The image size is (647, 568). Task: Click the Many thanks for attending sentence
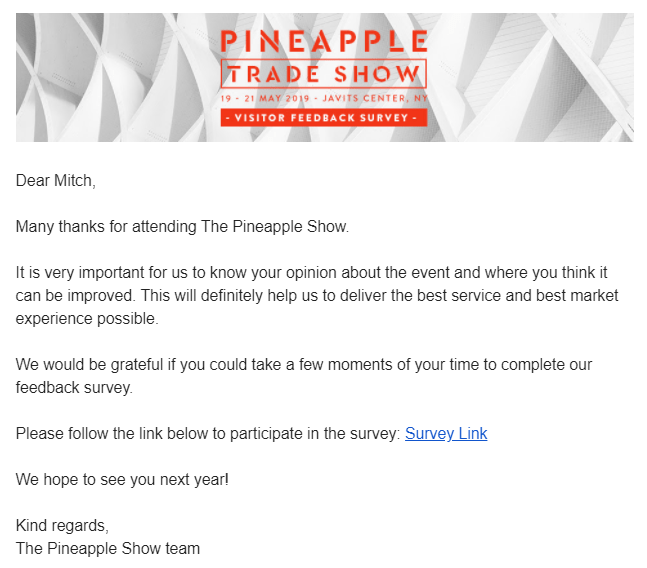coord(182,226)
